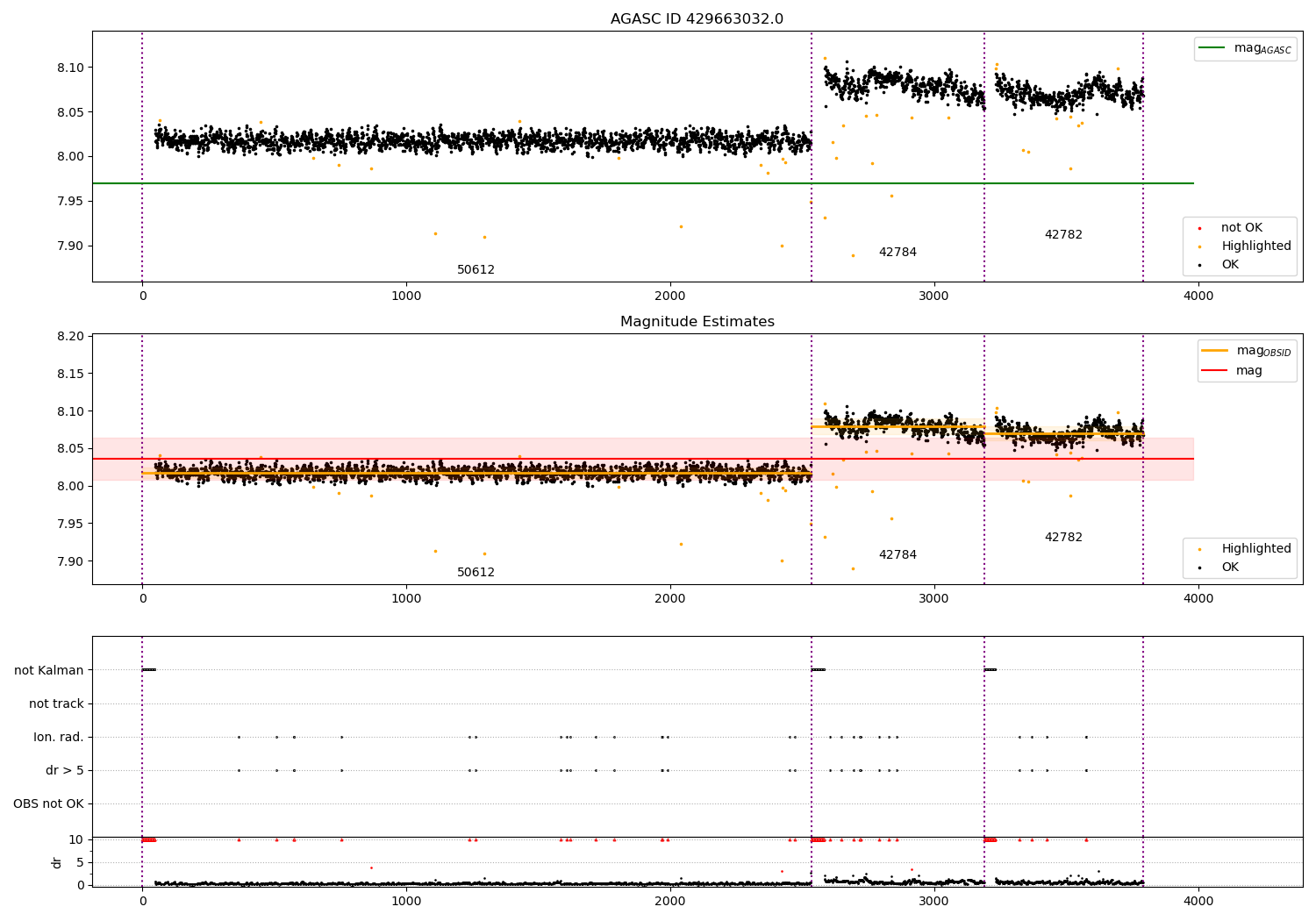Click the "5" tick on the dr axis
This screenshot has height=921, width=1316.
click(x=81, y=862)
